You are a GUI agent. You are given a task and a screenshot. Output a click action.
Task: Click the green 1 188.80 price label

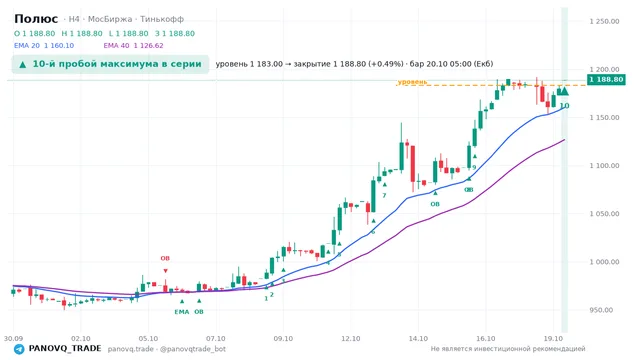(606, 80)
